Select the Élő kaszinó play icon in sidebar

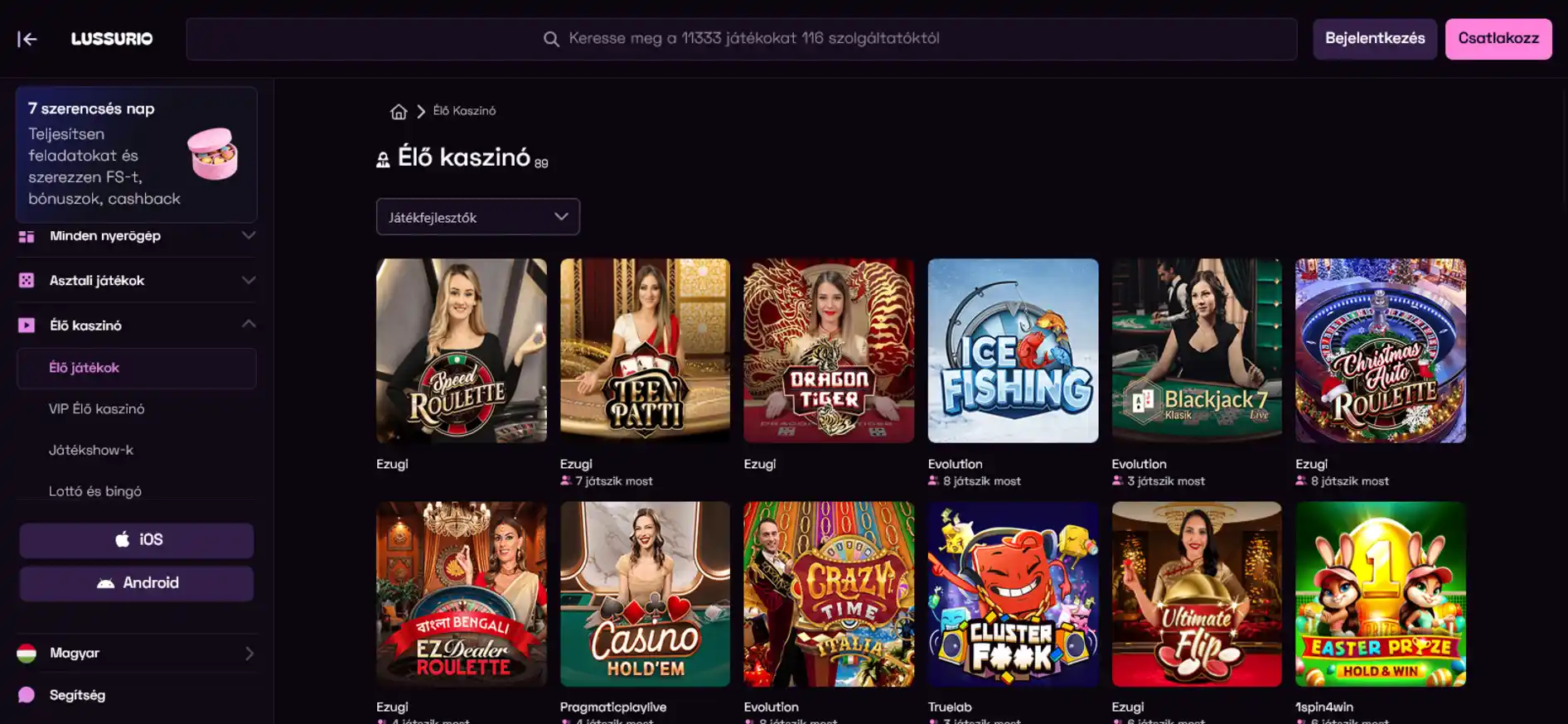(27, 326)
